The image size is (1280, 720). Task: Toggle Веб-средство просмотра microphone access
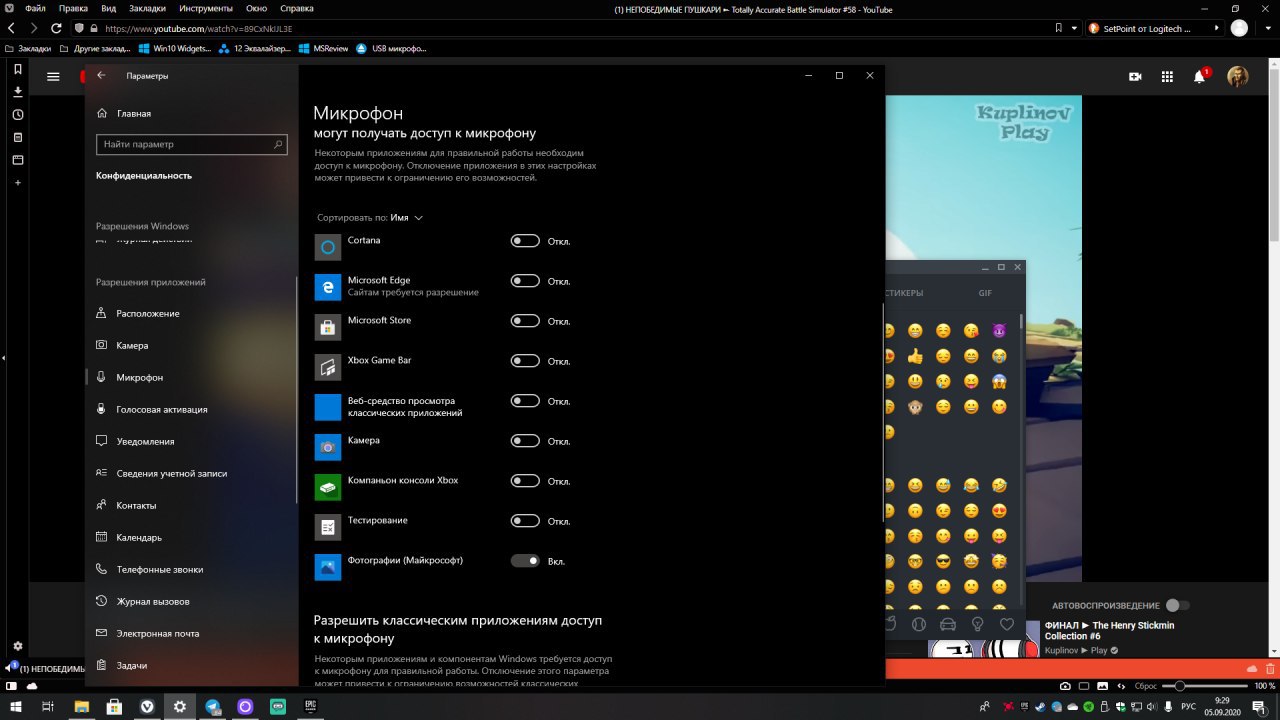point(525,401)
